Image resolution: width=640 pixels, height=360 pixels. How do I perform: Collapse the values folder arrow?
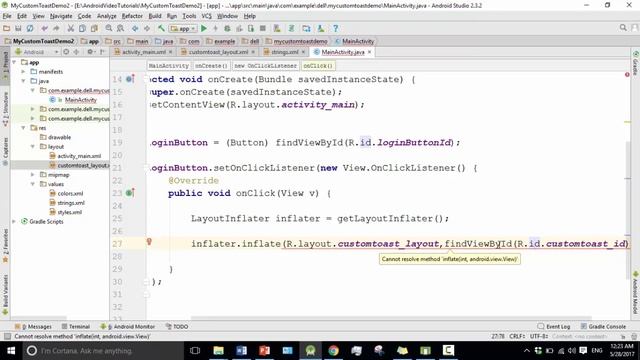coord(33,184)
